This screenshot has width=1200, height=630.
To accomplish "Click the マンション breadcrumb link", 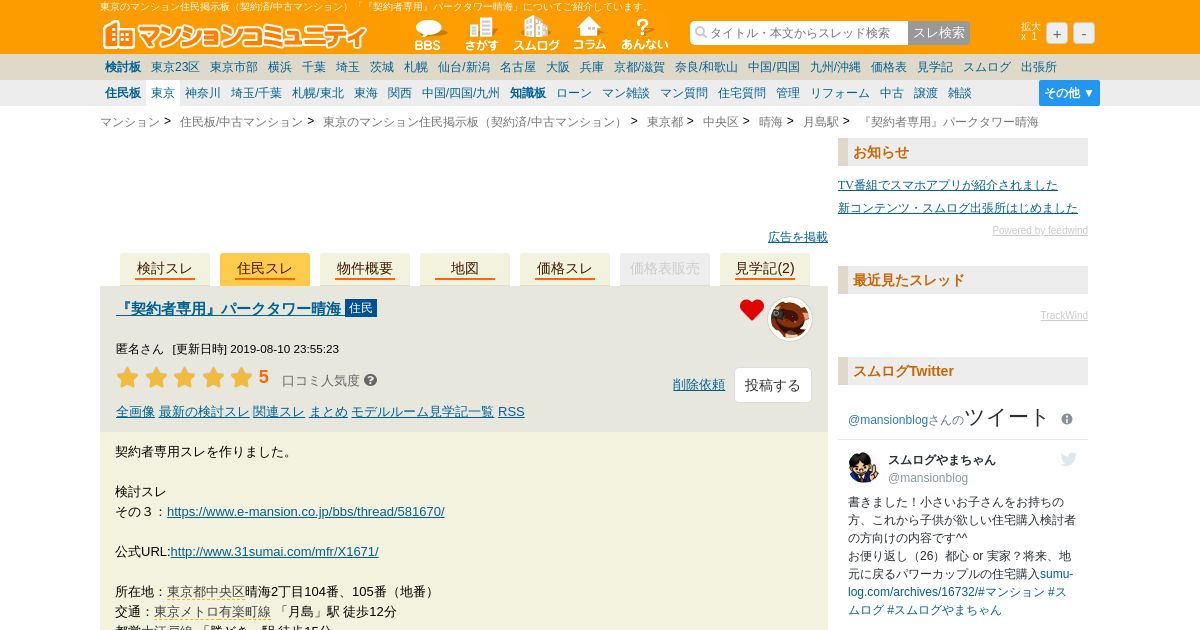I will pos(130,122).
